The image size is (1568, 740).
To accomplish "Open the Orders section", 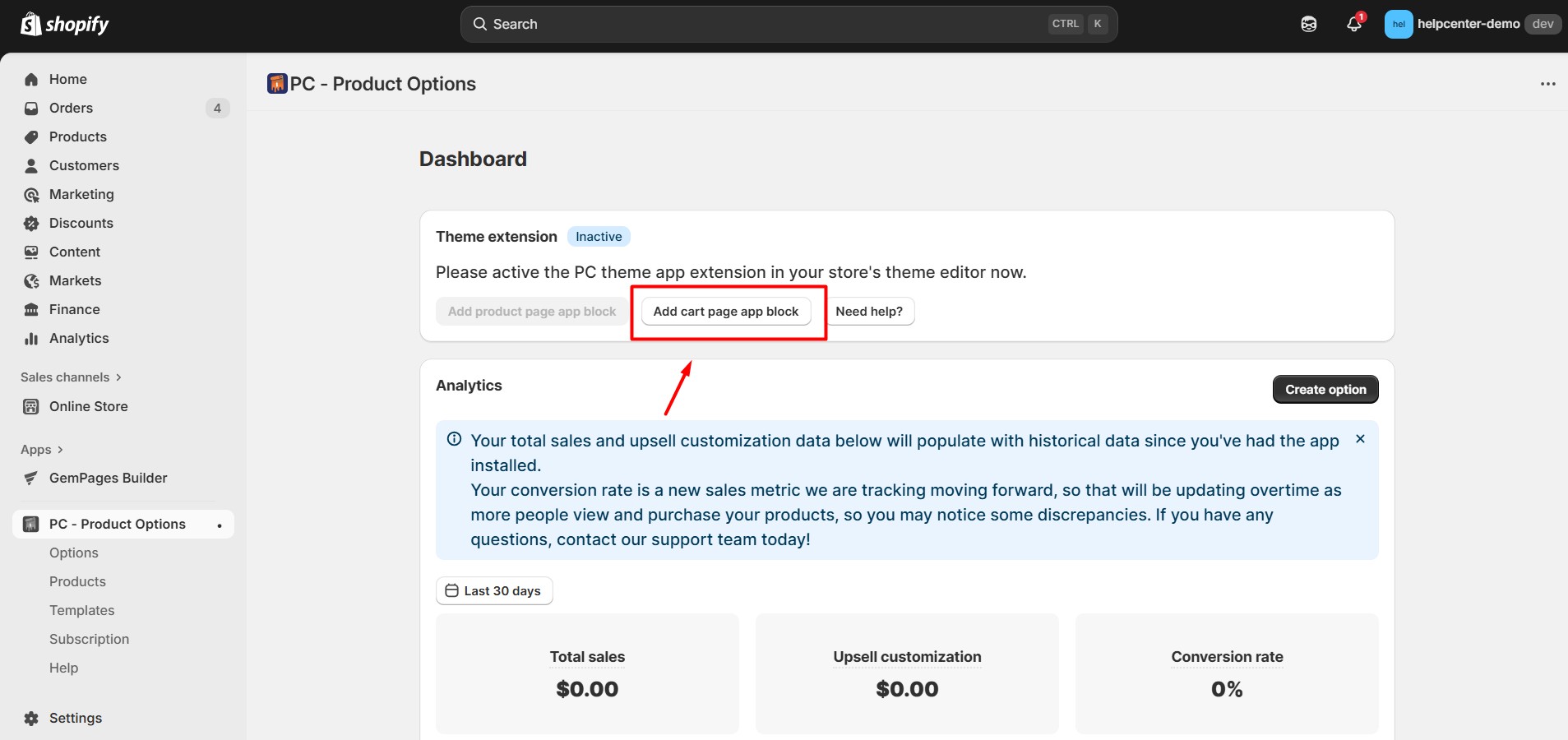I will coord(71,108).
